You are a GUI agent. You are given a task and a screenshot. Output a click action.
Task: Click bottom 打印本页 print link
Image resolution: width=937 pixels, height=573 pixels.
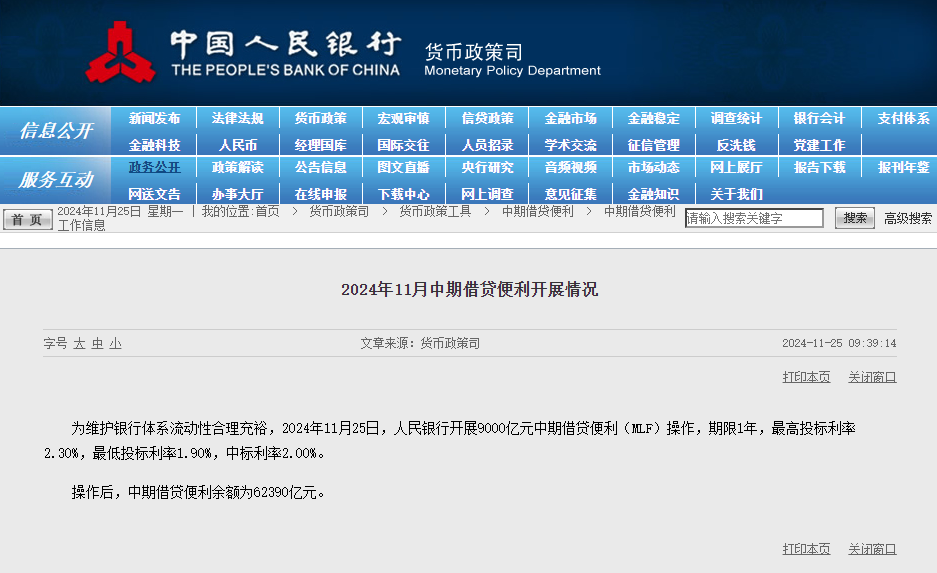click(x=806, y=549)
